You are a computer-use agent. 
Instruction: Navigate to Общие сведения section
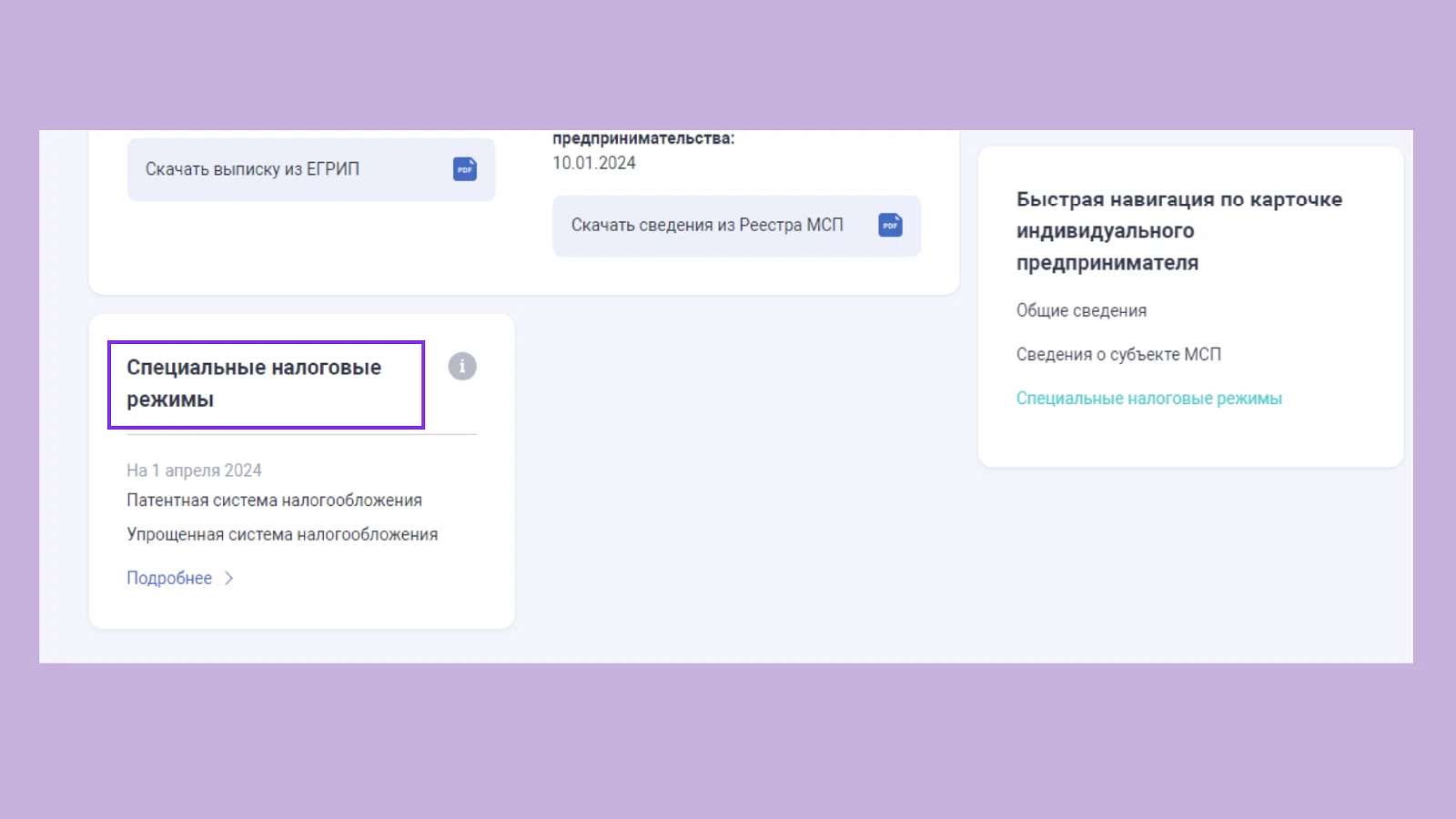(x=1081, y=310)
